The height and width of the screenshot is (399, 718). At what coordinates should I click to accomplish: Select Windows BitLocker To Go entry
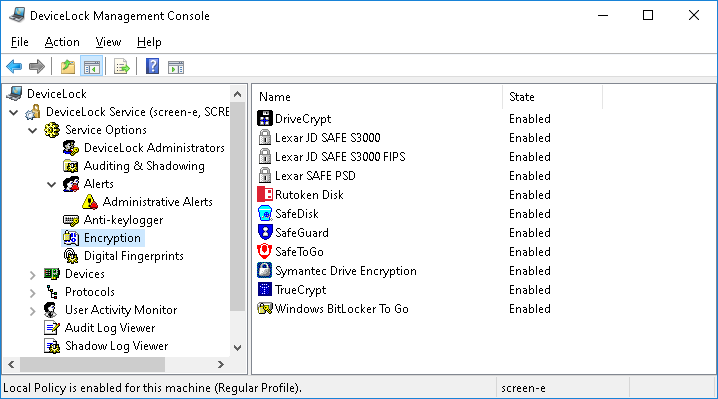[x=341, y=309]
